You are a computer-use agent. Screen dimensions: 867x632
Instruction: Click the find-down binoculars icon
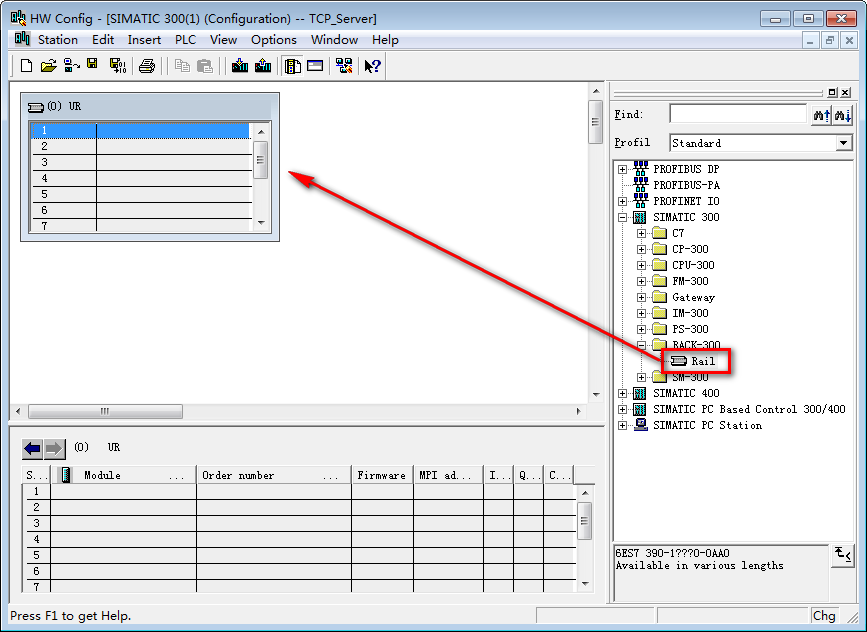pos(843,115)
